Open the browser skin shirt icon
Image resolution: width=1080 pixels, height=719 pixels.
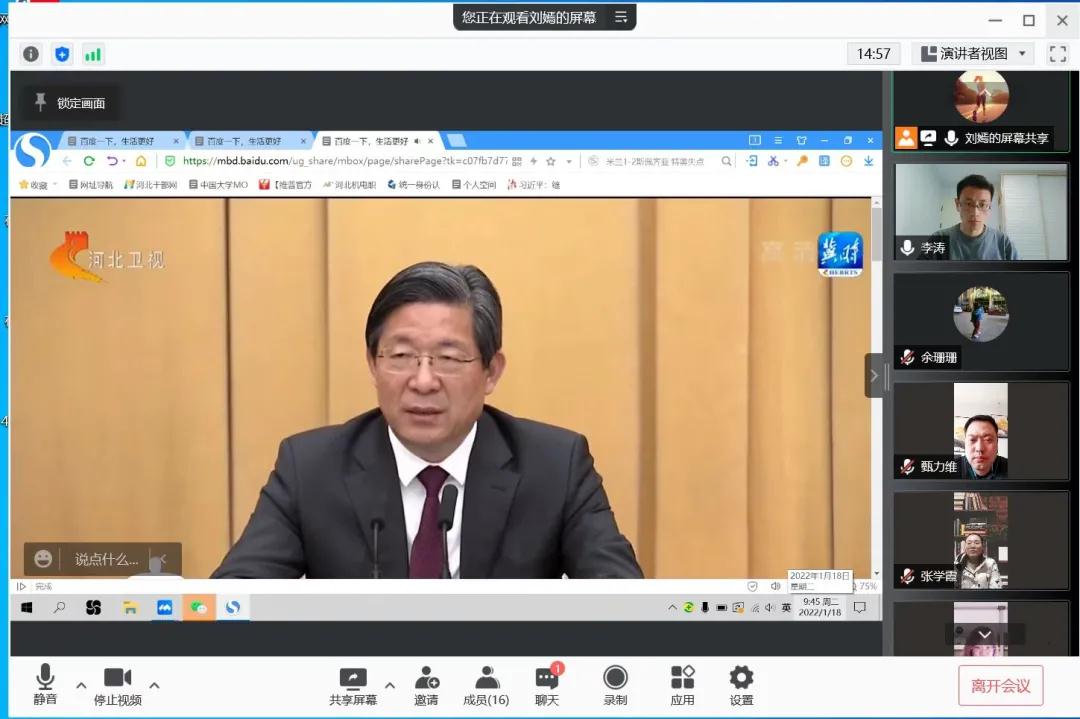[x=801, y=140]
